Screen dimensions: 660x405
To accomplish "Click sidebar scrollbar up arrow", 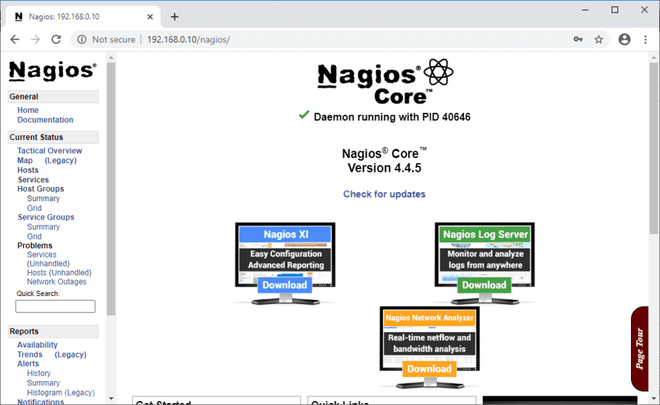I will pyautogui.click(x=111, y=57).
